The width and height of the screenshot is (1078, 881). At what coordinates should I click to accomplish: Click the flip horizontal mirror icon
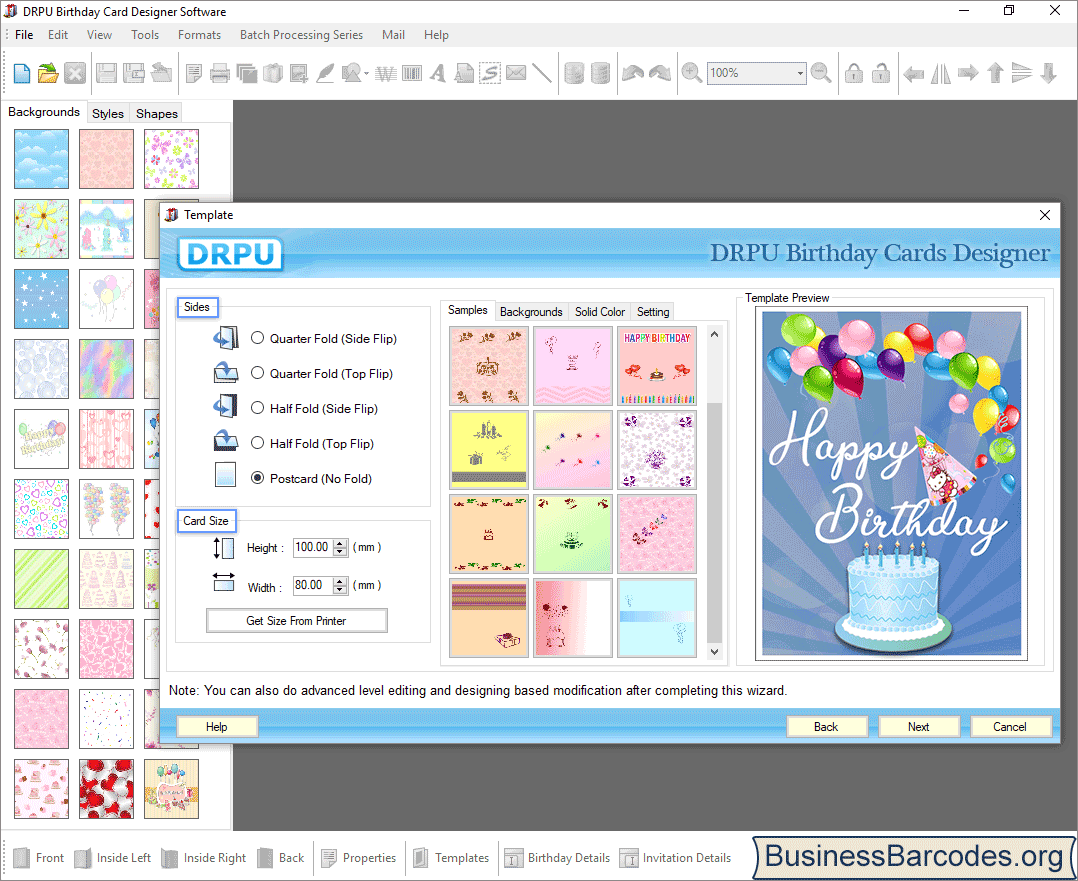click(940, 73)
